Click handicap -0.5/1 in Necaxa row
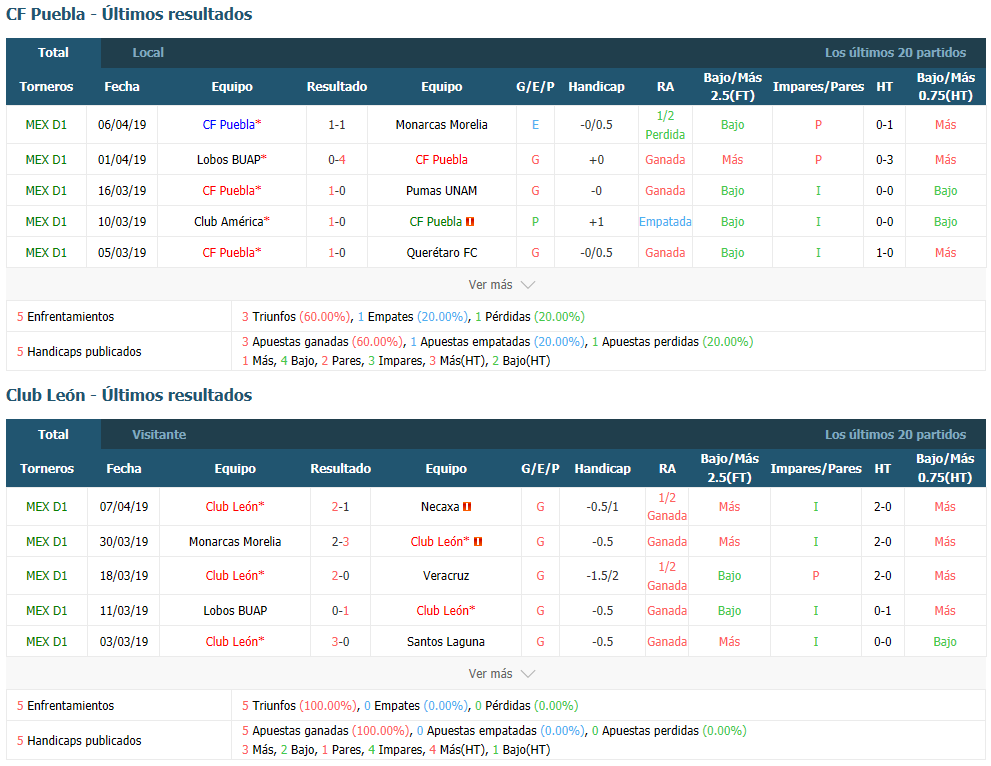 pos(602,507)
